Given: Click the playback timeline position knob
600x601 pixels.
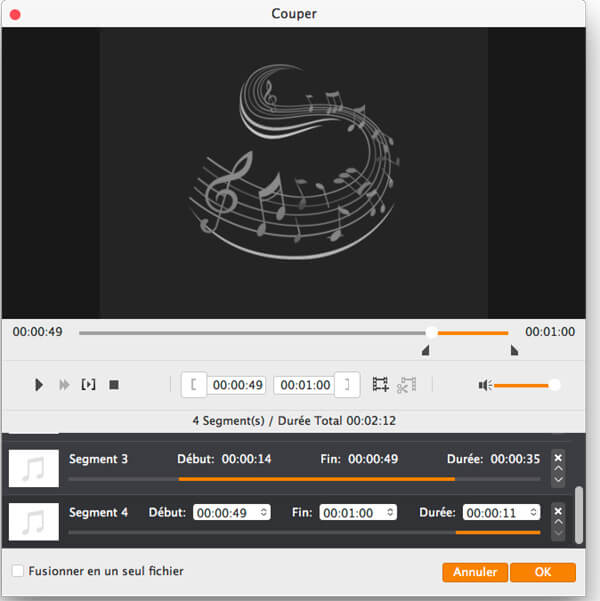Looking at the screenshot, I should click(431, 332).
